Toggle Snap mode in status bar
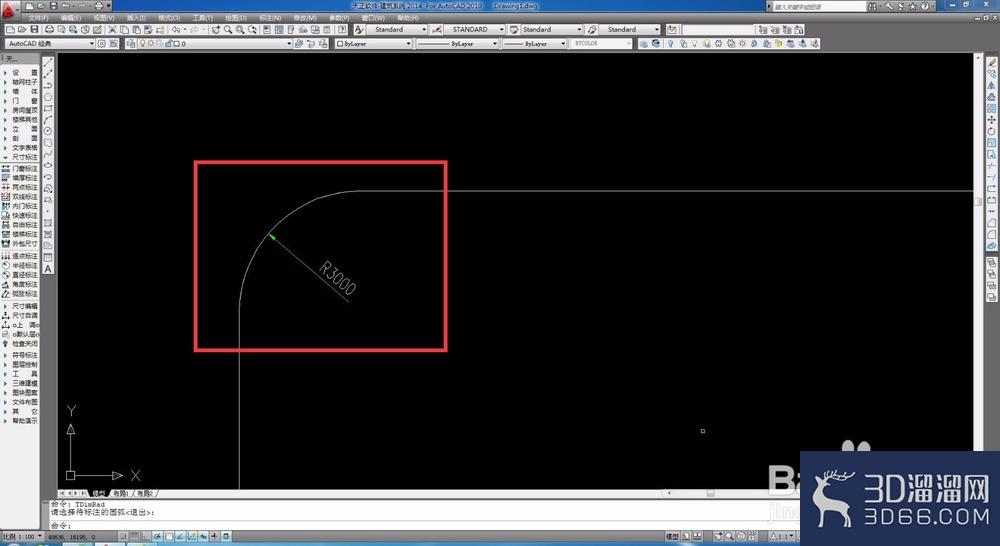The image size is (1000, 546). point(123,536)
